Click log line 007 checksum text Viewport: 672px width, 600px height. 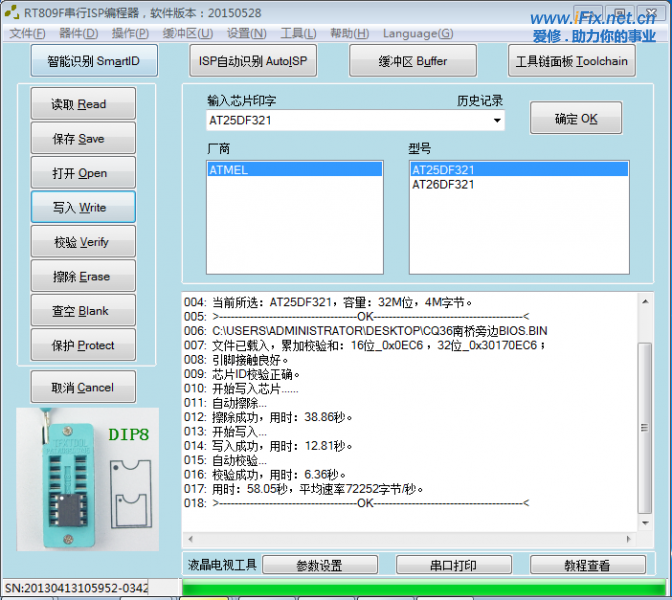tap(365, 345)
